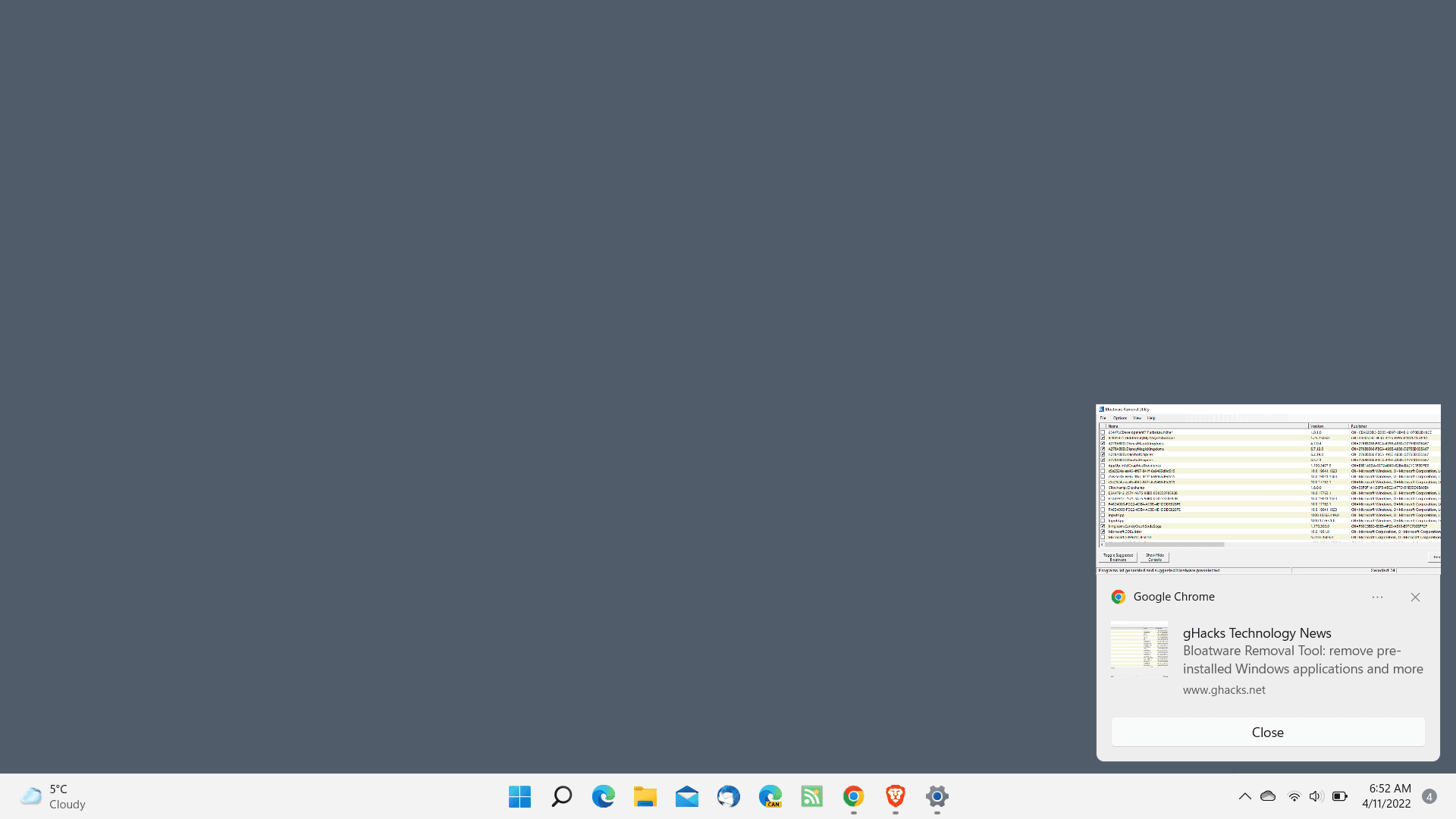
Task: Switch to Brave browser on taskbar
Action: 896,796
